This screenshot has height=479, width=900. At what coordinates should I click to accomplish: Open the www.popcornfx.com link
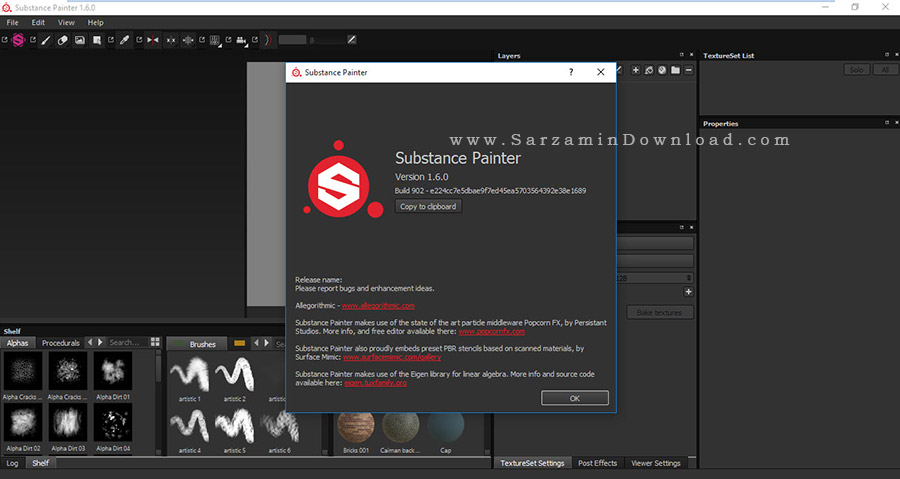coord(491,332)
